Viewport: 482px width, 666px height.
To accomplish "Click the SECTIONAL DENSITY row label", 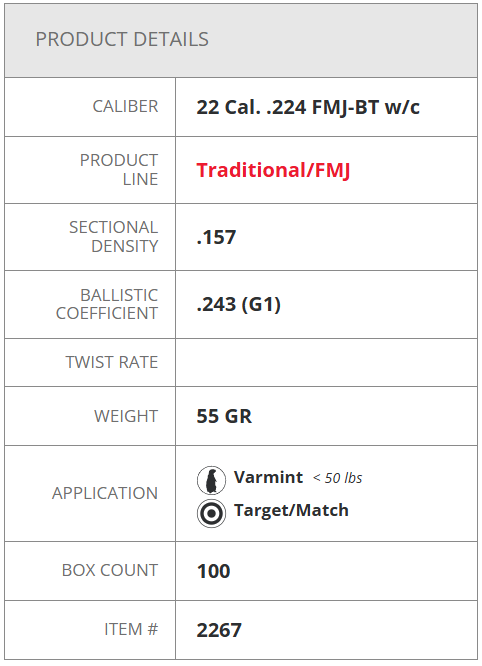I will pyautogui.click(x=113, y=237).
